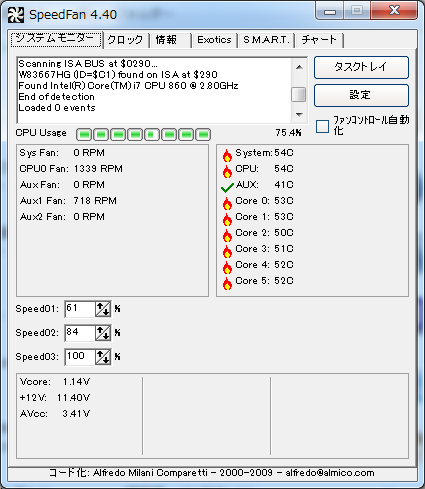Click the 'CPU0 Fan: 1339 RPM' reading
Screen dimensions: 425x489
tap(71, 169)
